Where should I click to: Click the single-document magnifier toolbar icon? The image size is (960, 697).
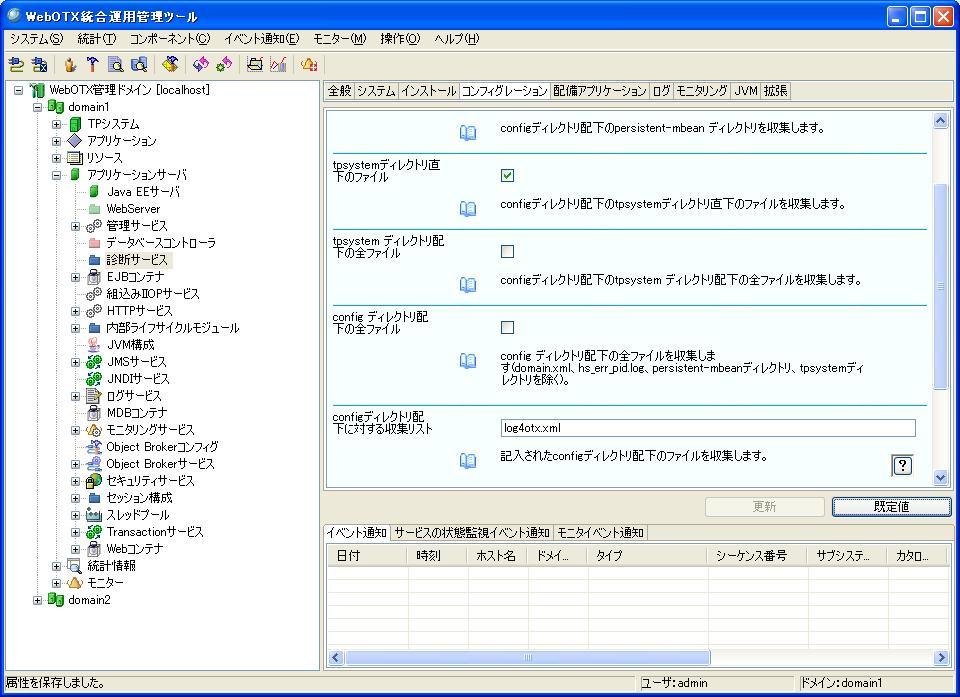pos(116,65)
